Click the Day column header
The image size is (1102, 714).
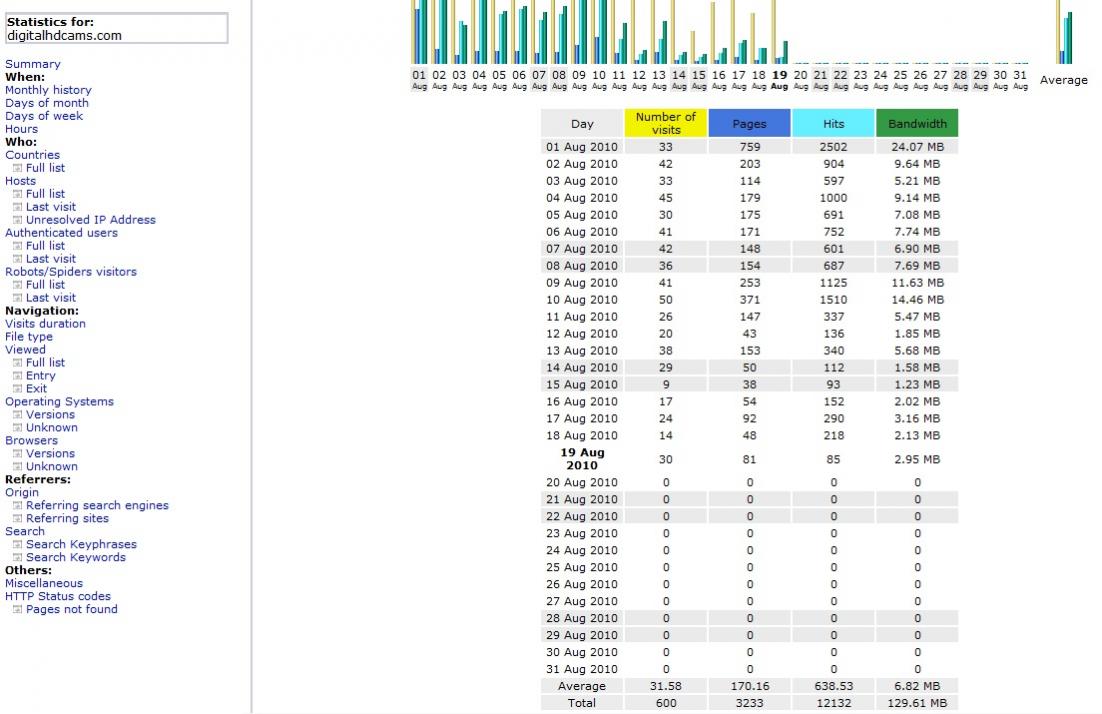pos(582,123)
